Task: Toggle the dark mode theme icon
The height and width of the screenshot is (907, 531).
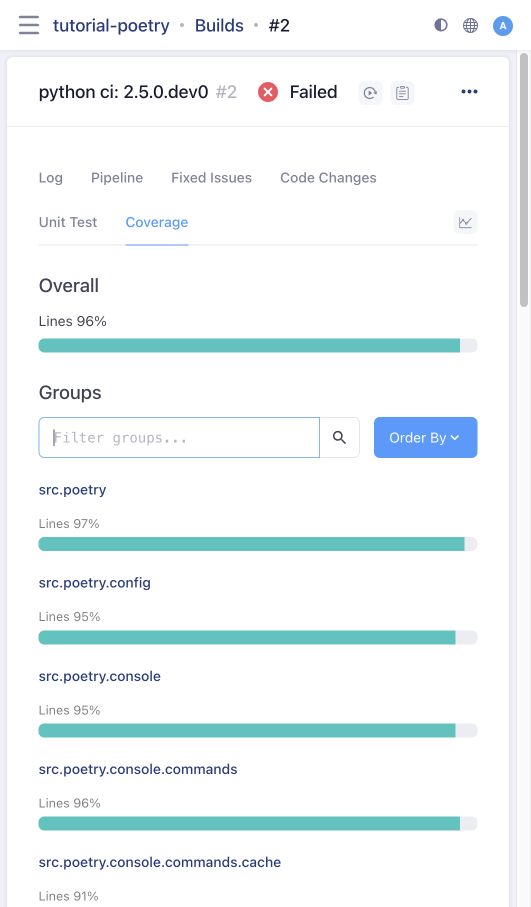Action: (x=441, y=25)
